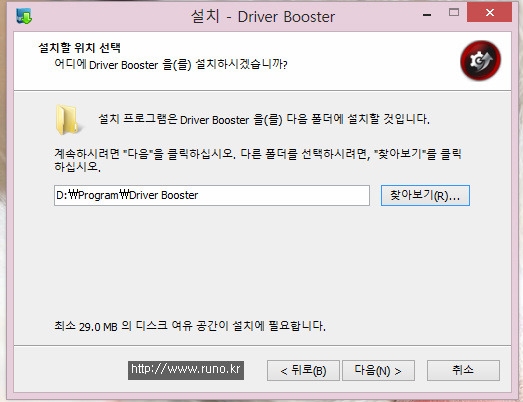
Task: Close the setup window with the red X
Action: (x=489, y=12)
